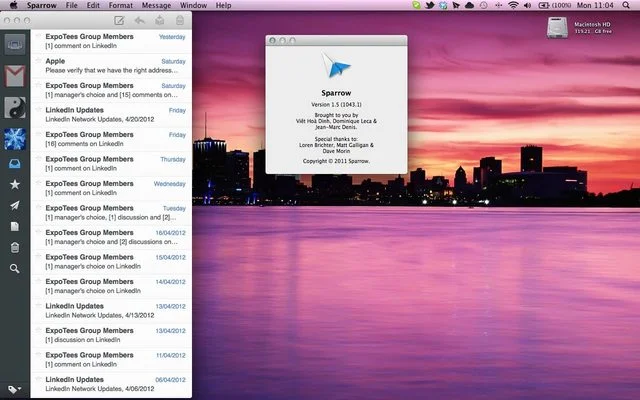Click the volume speaker icon in the menu bar
Image resolution: width=640 pixels, height=400 pixels.
click(527, 5)
